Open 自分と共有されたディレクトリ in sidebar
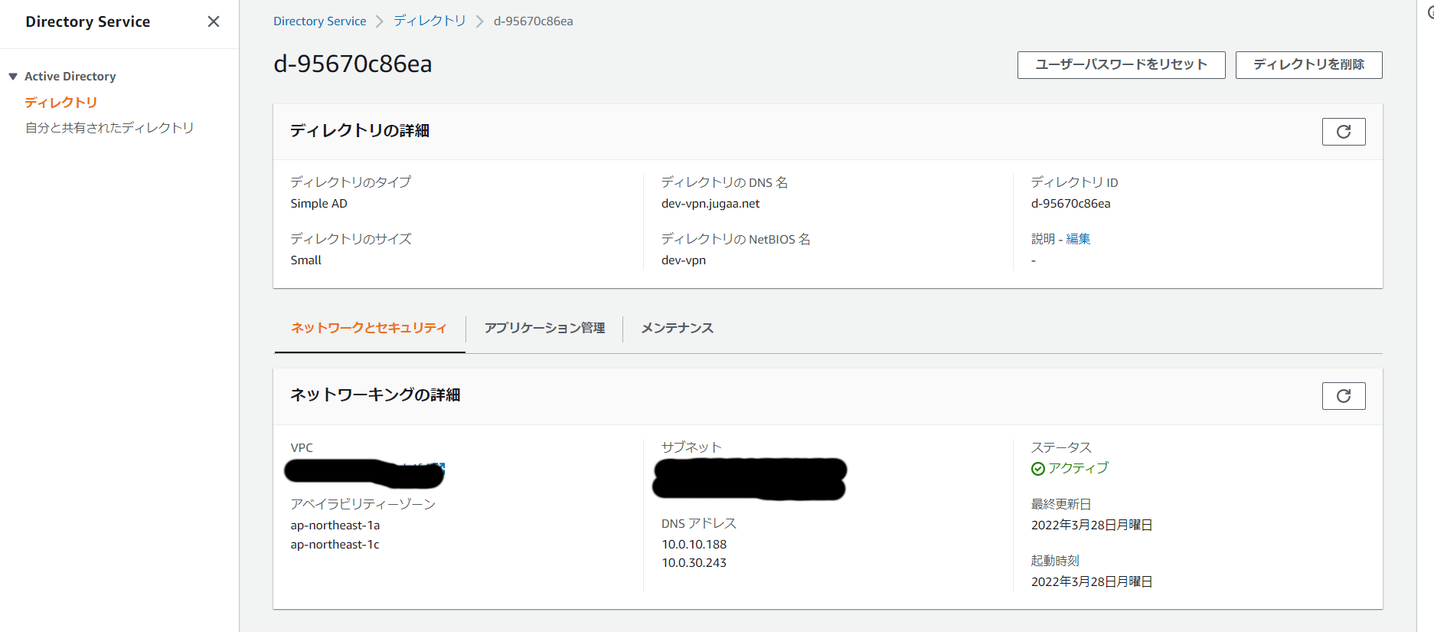The image size is (1434, 632). point(109,128)
